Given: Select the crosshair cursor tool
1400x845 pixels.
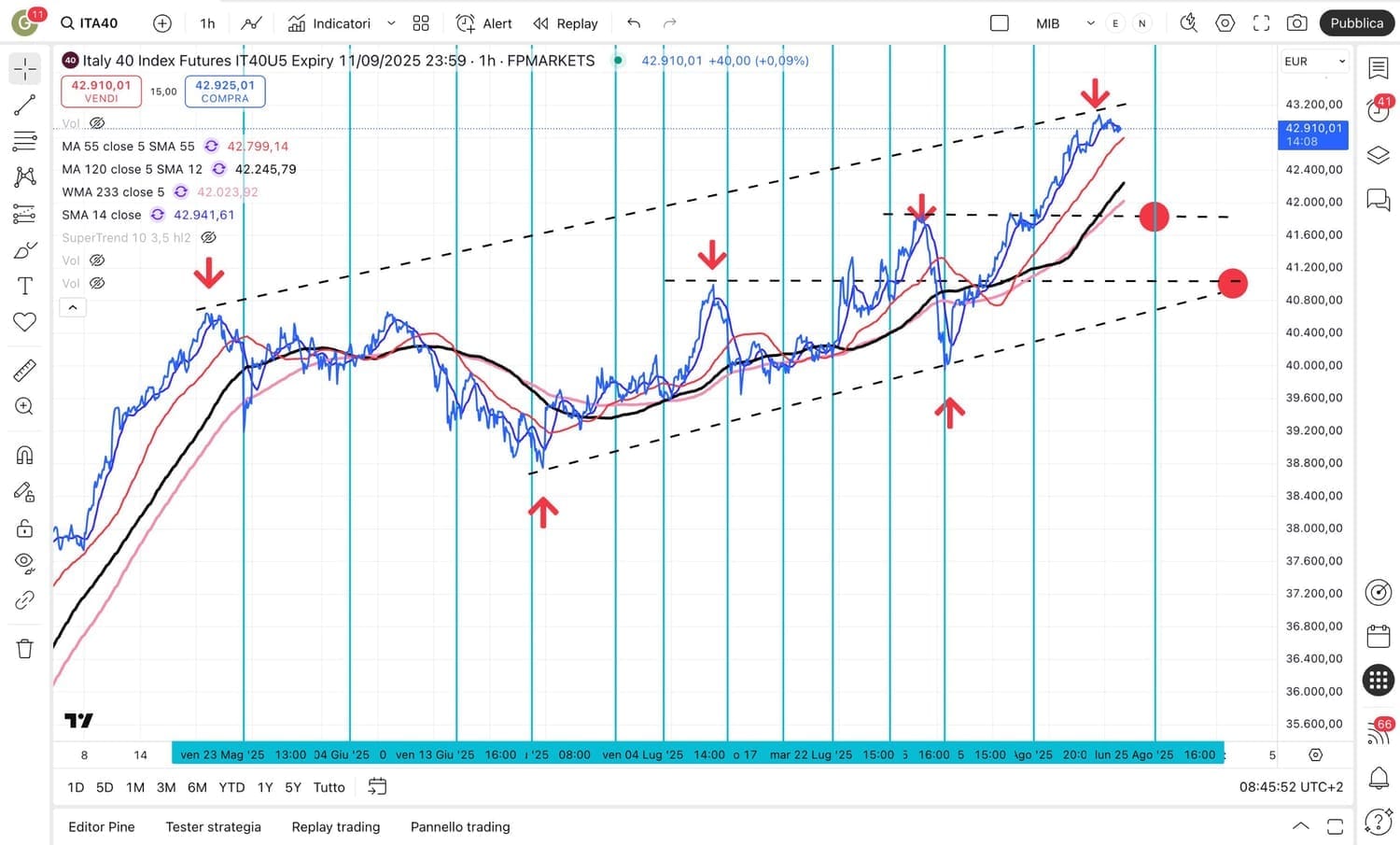Looking at the screenshot, I should click(x=25, y=68).
